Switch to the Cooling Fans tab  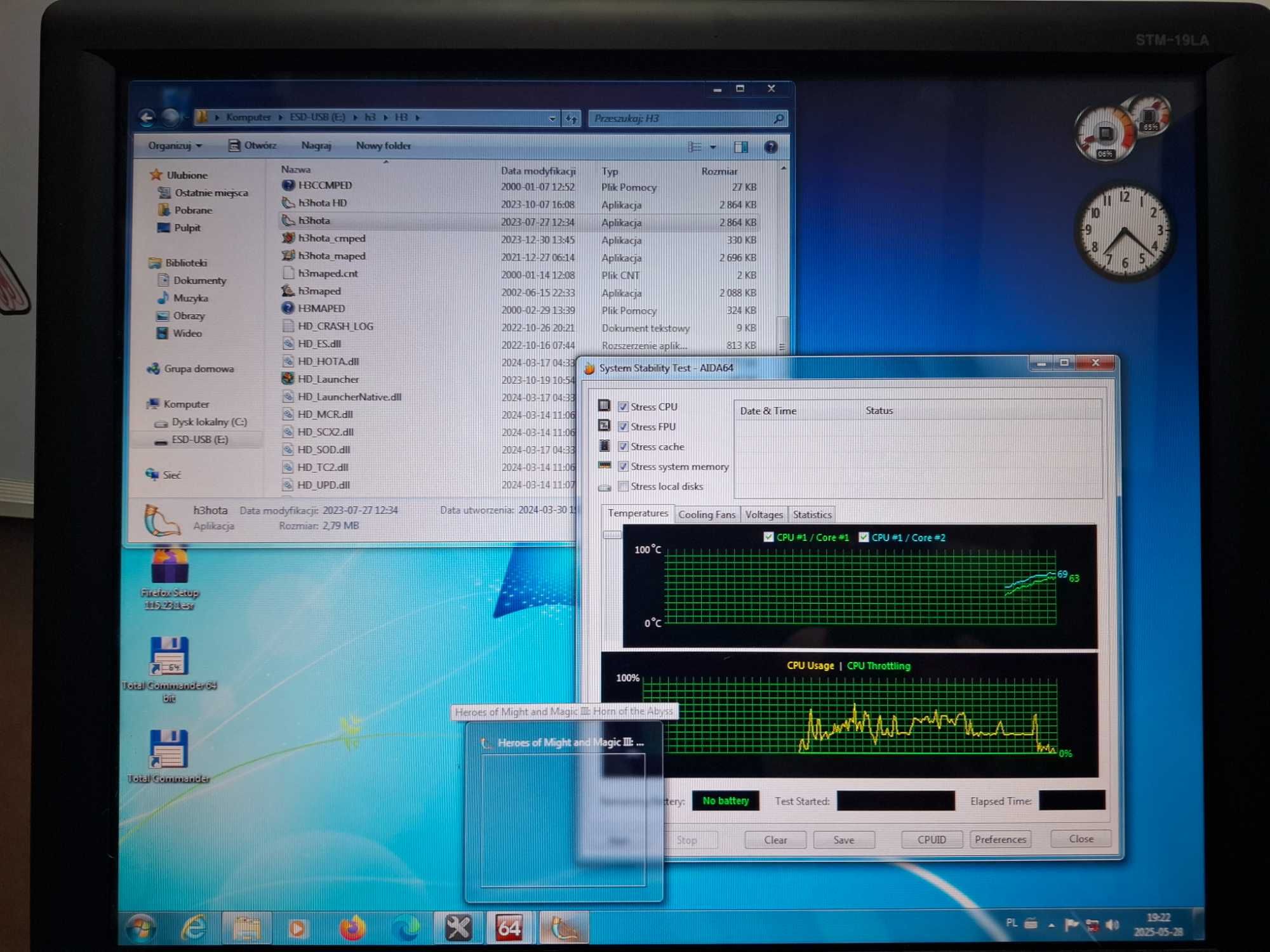click(707, 515)
